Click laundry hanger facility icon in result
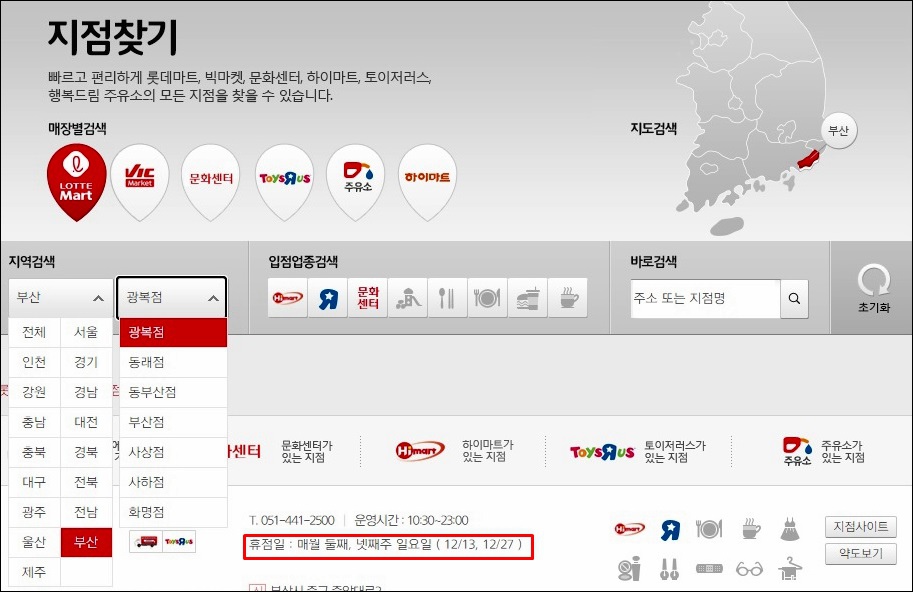Screen dimensions: 913x592 [x=790, y=569]
